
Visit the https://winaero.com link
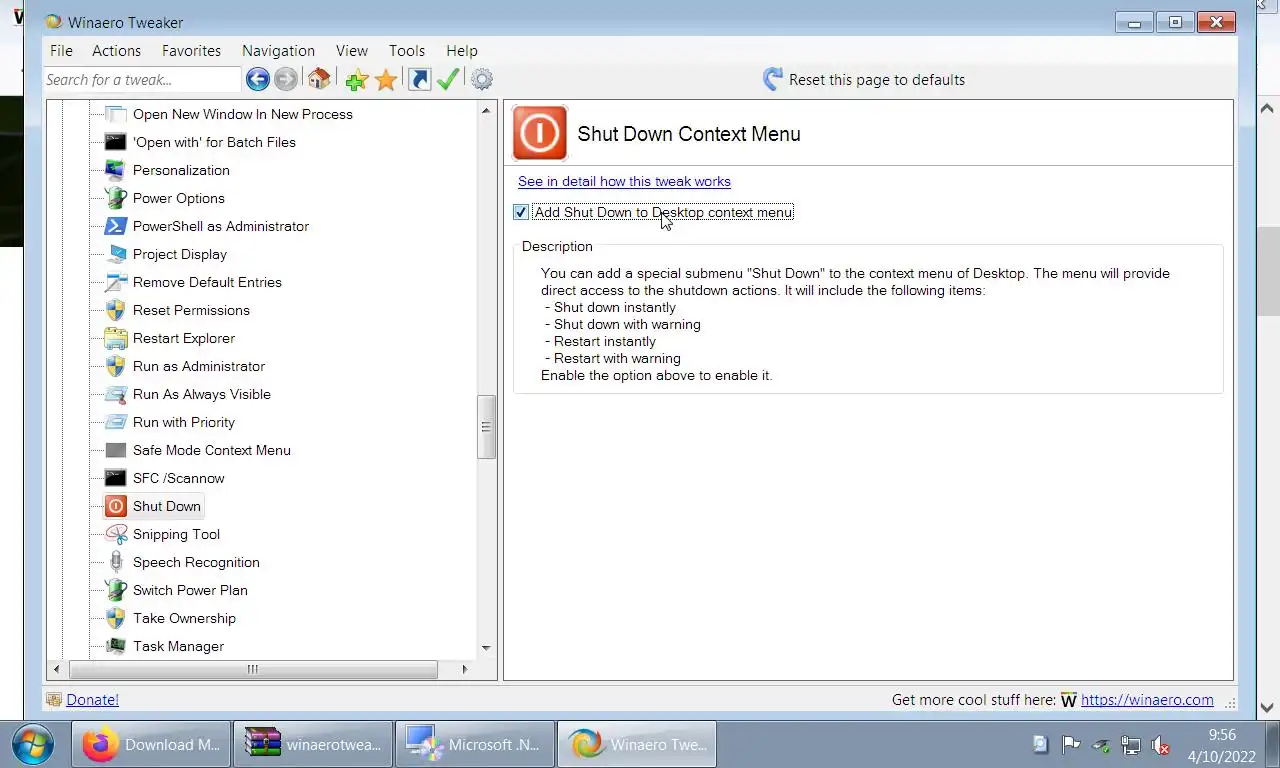point(1147,700)
